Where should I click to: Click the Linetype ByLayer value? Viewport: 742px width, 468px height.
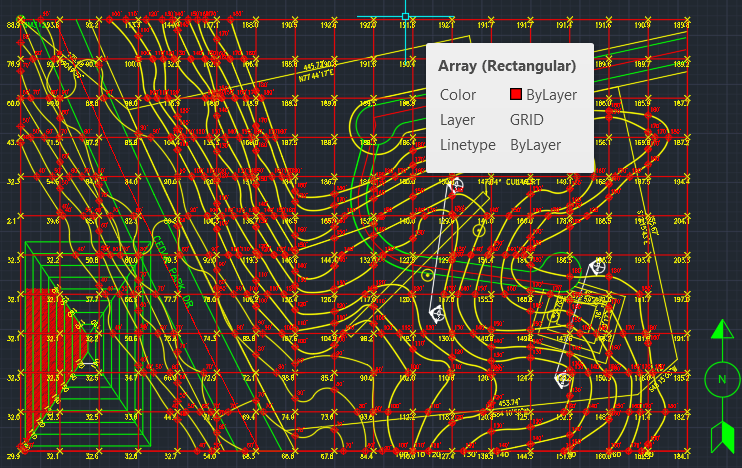535,145
